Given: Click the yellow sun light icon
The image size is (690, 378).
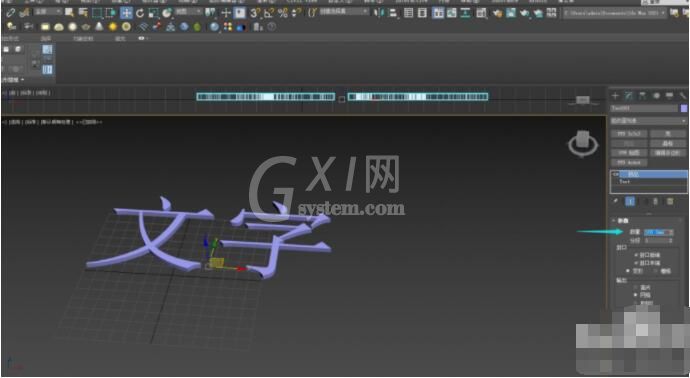Looking at the screenshot, I should click(113, 27).
